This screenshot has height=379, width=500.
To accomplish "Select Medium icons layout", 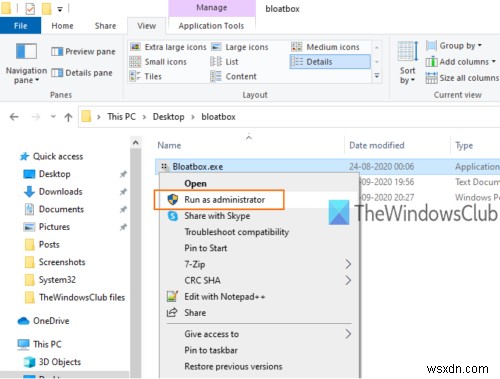I will coord(326,47).
